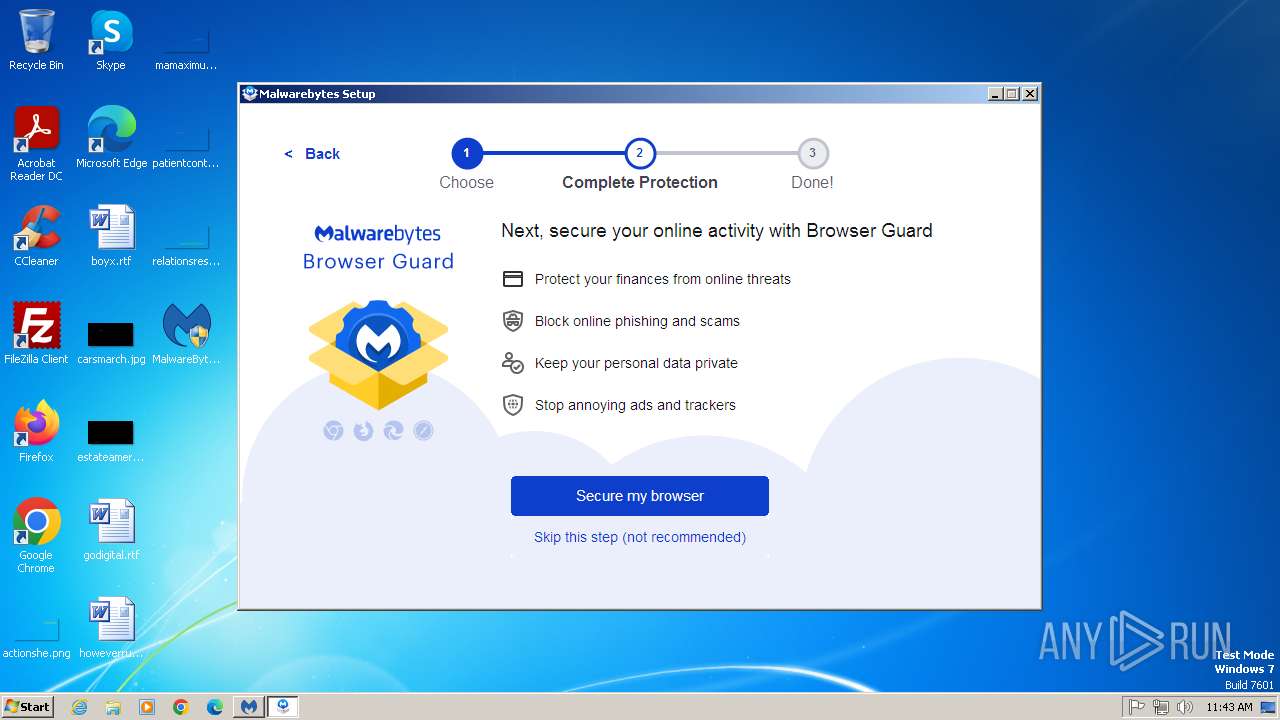Close the Malwarebytes Setup window
Image resolution: width=1280 pixels, height=720 pixels.
[1030, 94]
